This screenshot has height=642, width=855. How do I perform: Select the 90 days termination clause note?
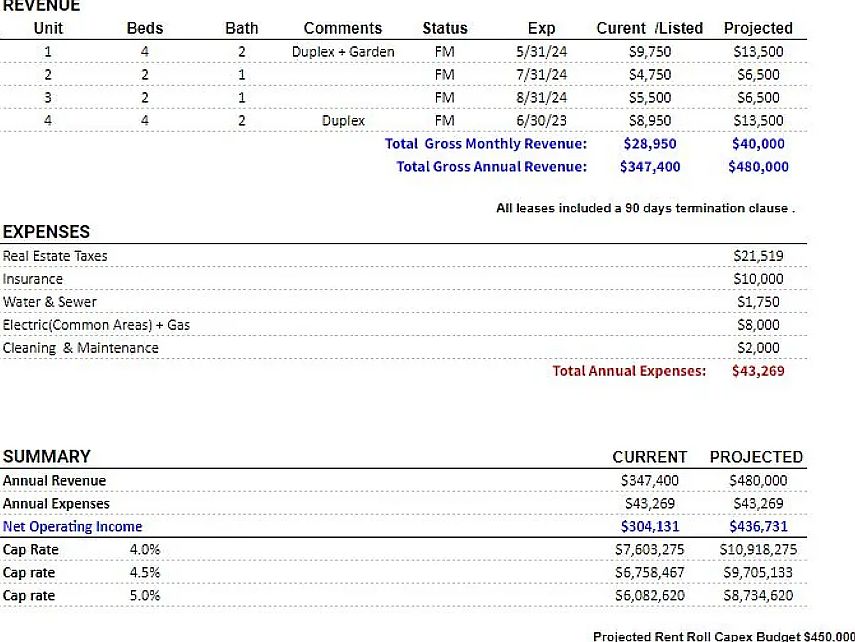click(x=645, y=208)
